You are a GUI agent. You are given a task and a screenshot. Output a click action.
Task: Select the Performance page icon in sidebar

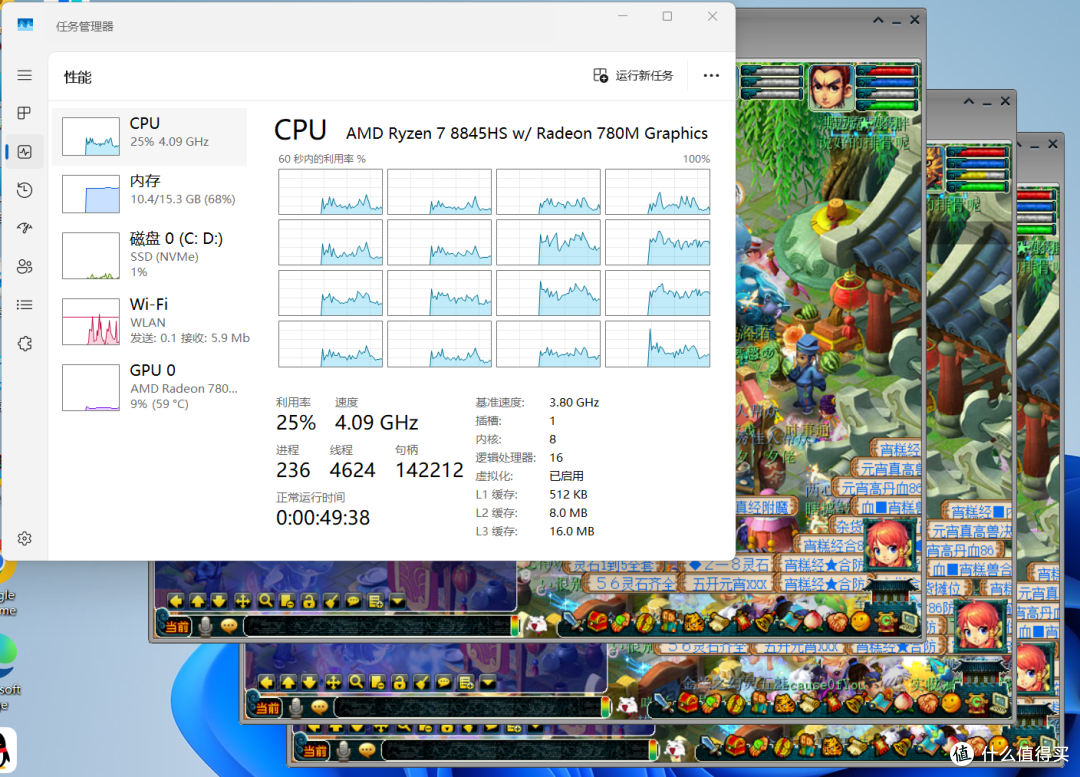pyautogui.click(x=25, y=152)
